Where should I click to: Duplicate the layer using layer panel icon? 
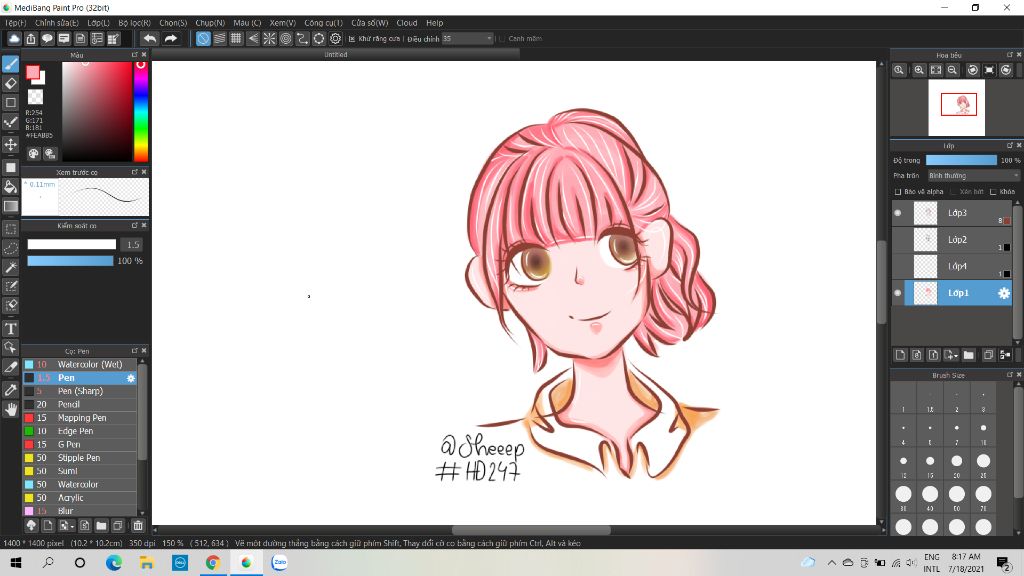point(988,355)
